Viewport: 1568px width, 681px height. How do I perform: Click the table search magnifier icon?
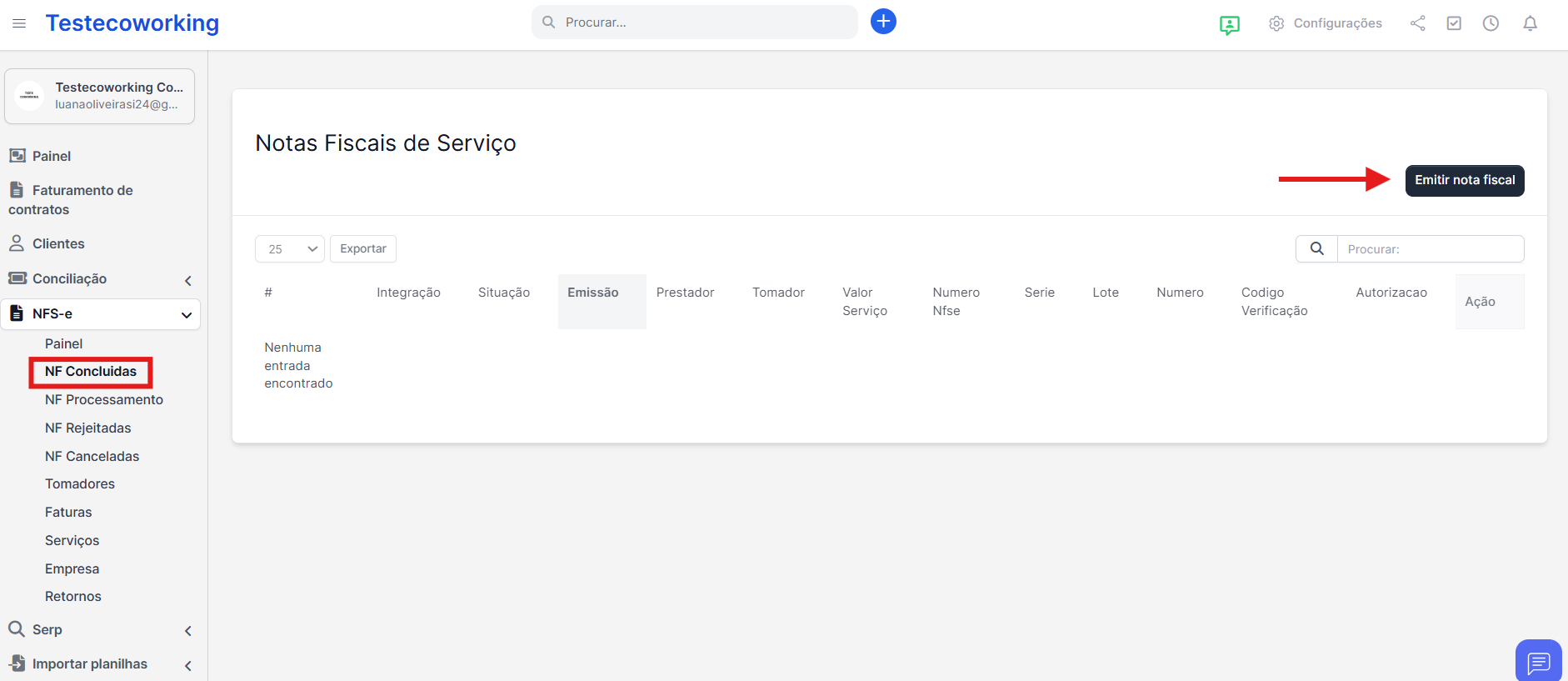pyautogui.click(x=1316, y=248)
